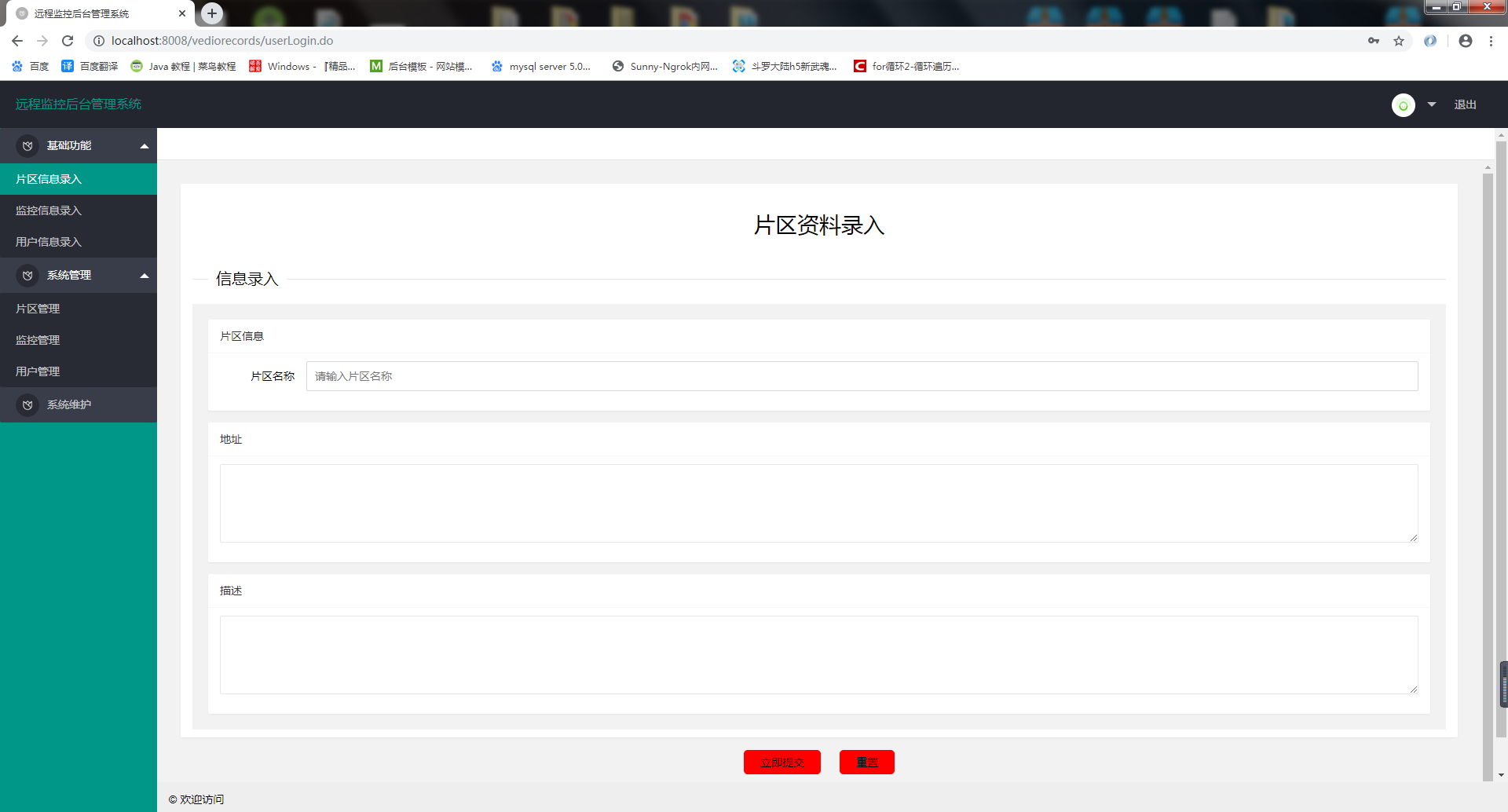The width and height of the screenshot is (1508, 812).
Task: Click the 系统维护 shield icon
Action: (x=27, y=405)
